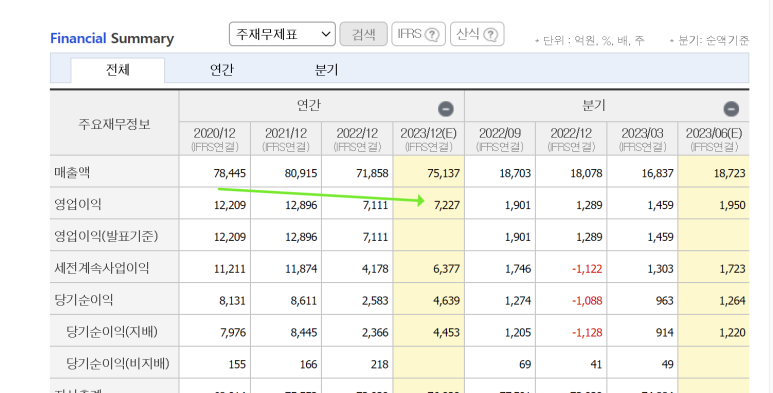Select the 2022/09 quarterly column header

tap(500, 139)
